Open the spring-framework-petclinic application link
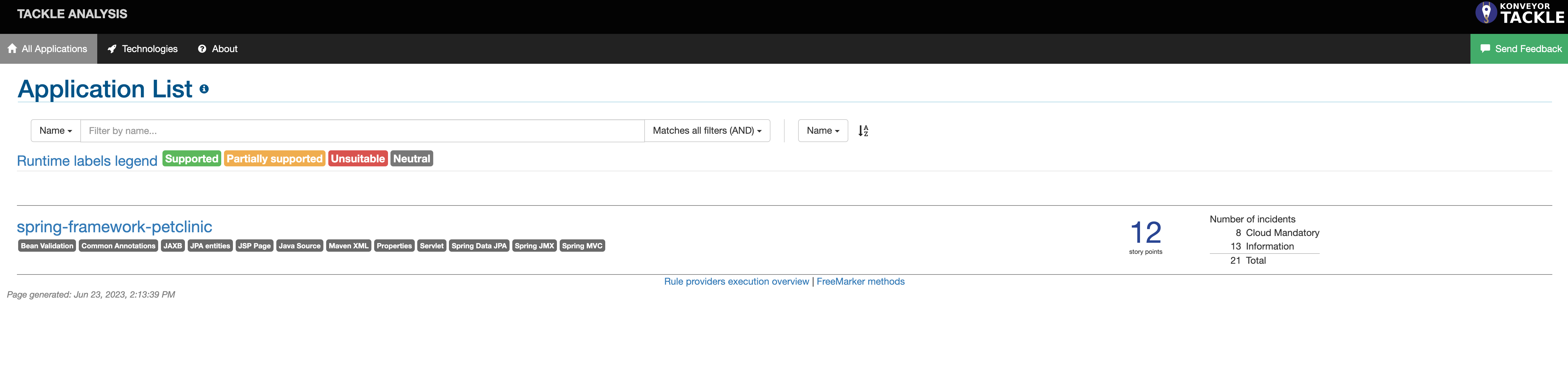The width and height of the screenshot is (1568, 374). (114, 227)
